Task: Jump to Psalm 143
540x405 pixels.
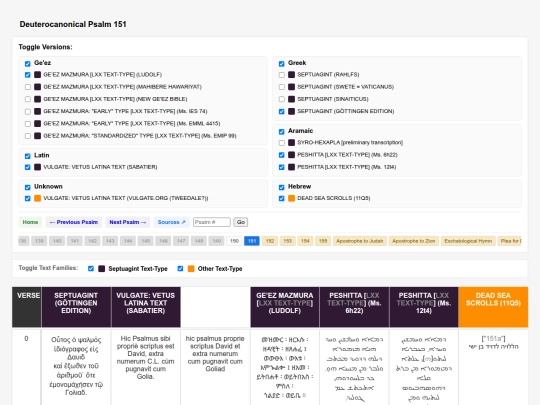Action: click(110, 241)
